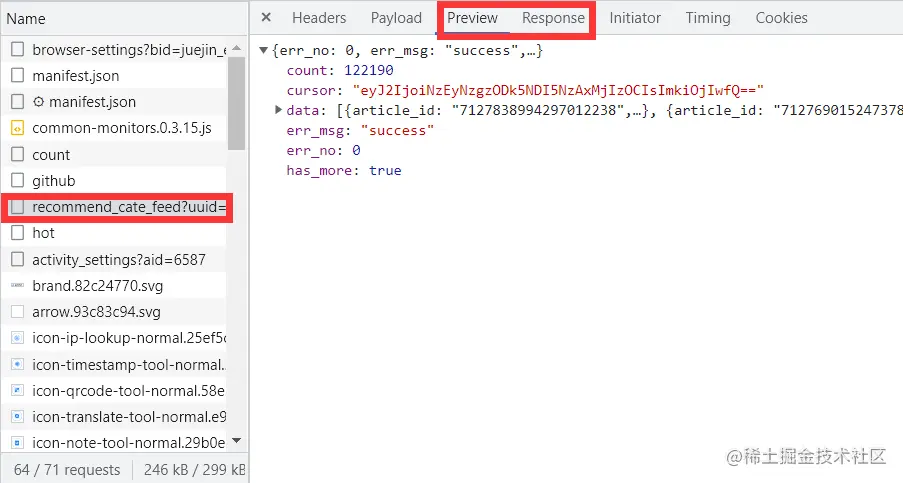Select the first manifest.json request
903x483 pixels.
[115, 75]
